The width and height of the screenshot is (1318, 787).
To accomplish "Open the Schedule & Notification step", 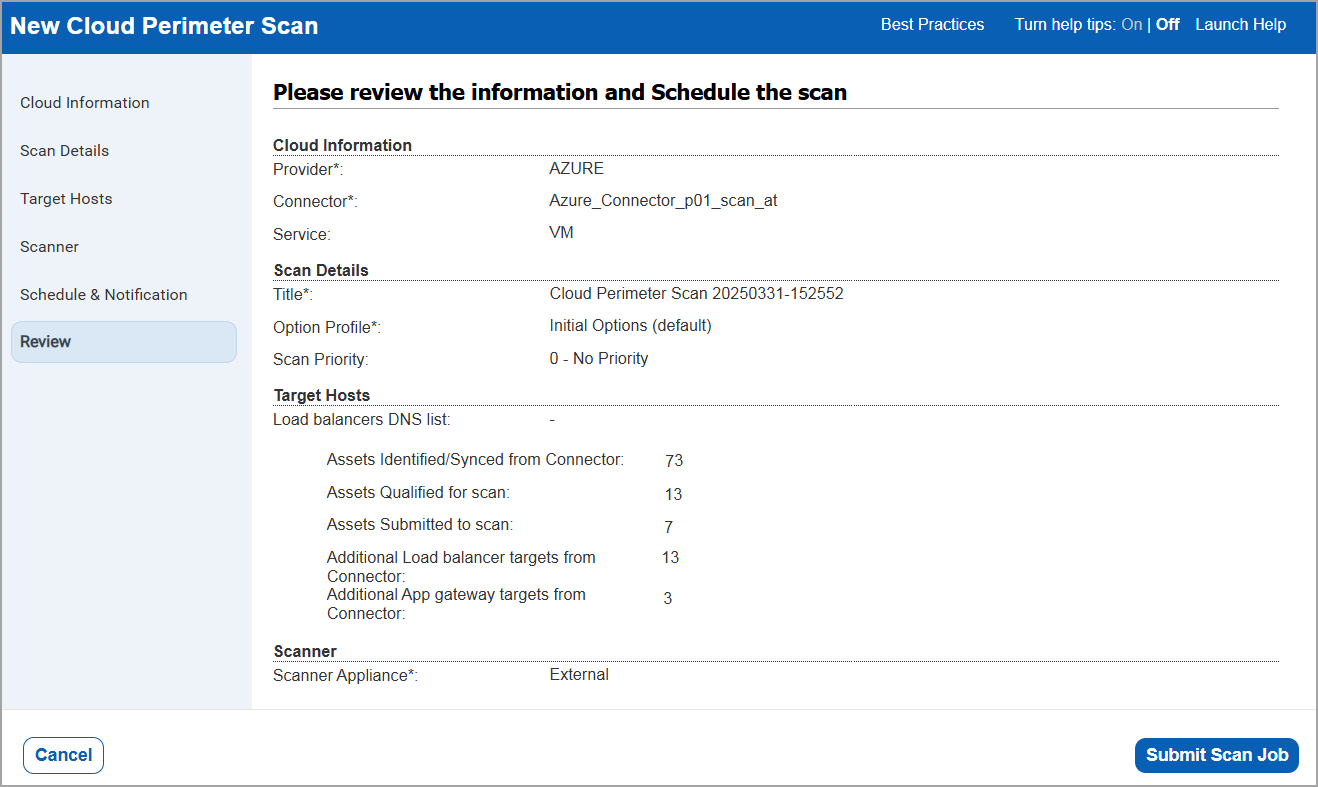I will tap(103, 294).
